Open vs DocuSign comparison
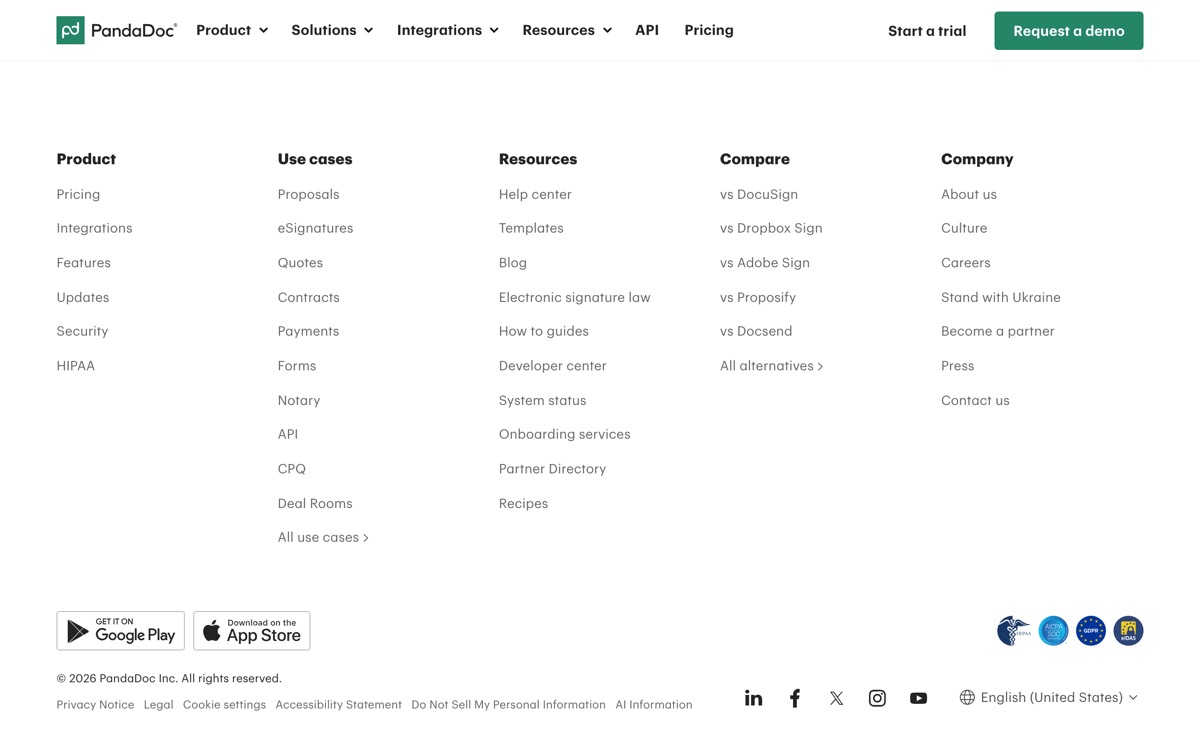This screenshot has width=1200, height=750. point(759,194)
